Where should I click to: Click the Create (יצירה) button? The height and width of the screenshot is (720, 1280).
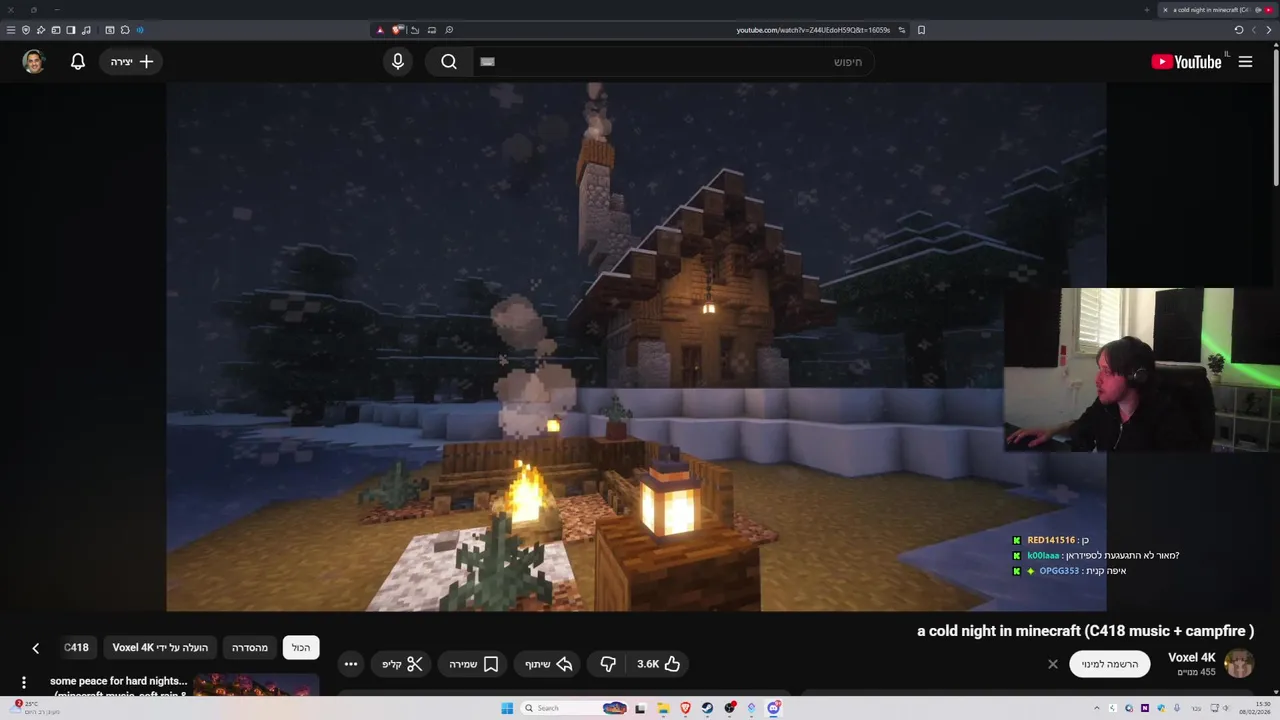point(131,62)
